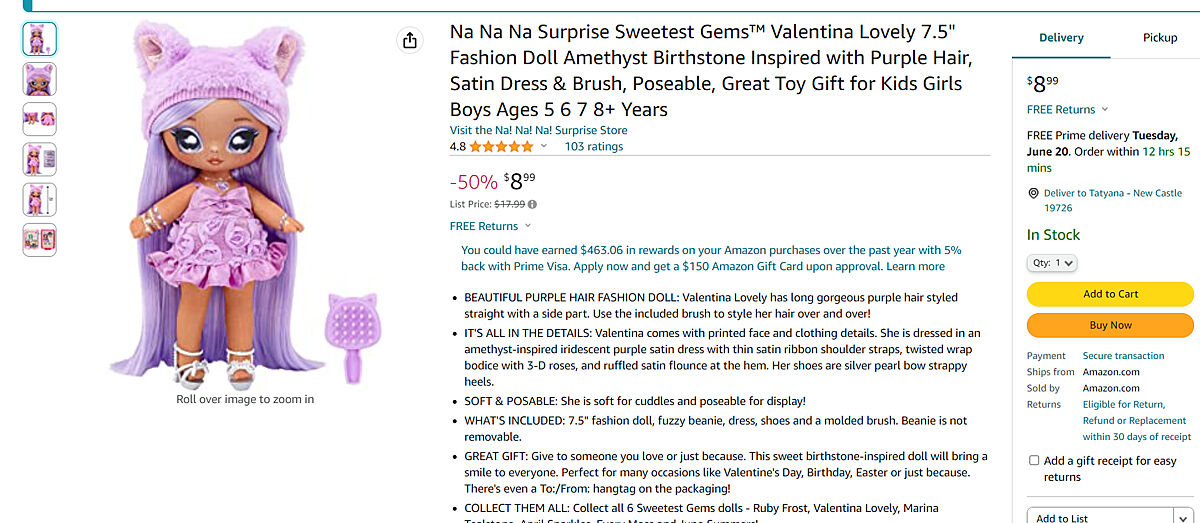Open the 103 ratings link
Screen dimensions: 1200x523
(593, 146)
